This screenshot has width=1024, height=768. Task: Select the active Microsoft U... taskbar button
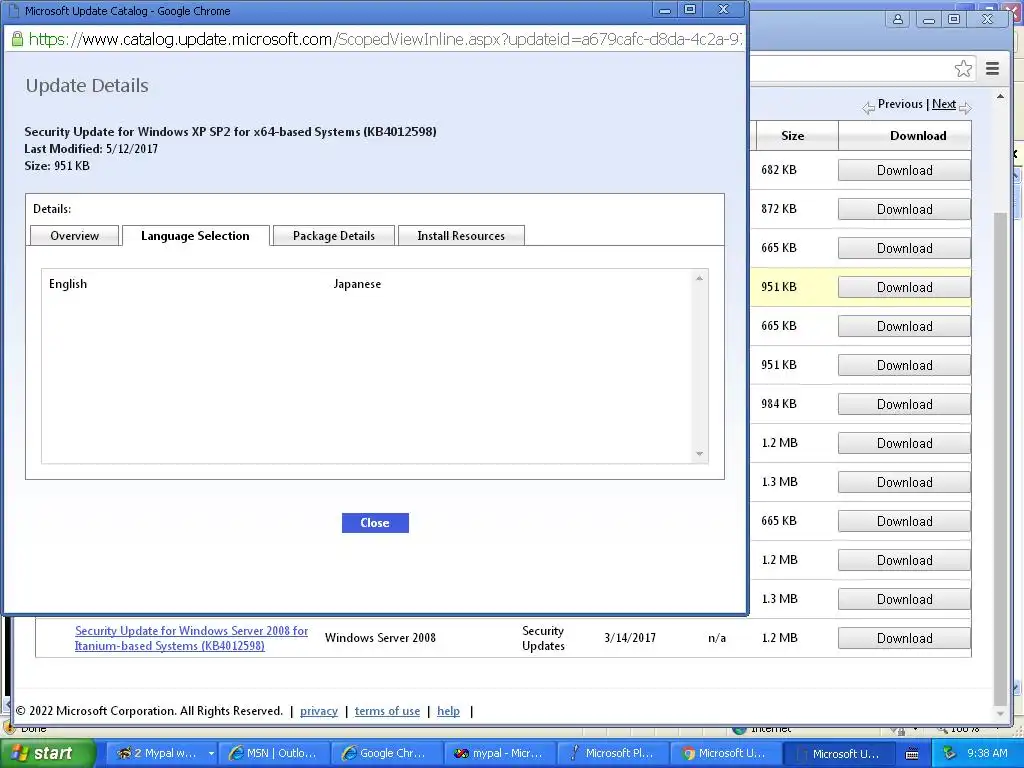point(837,754)
